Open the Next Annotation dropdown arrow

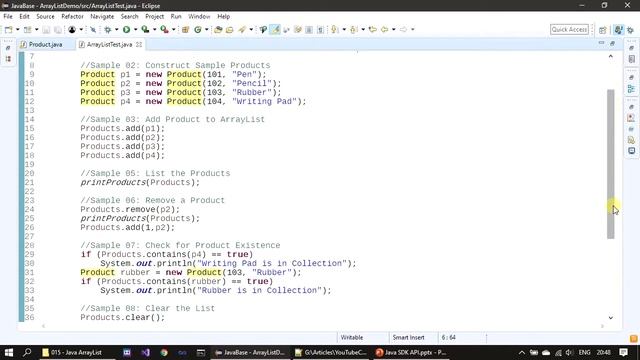point(344,30)
